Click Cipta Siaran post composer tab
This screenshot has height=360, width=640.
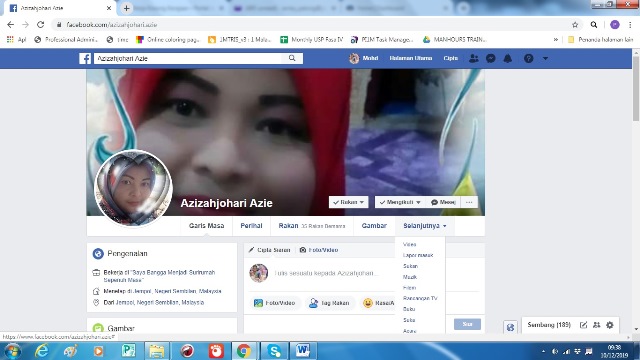tap(269, 250)
